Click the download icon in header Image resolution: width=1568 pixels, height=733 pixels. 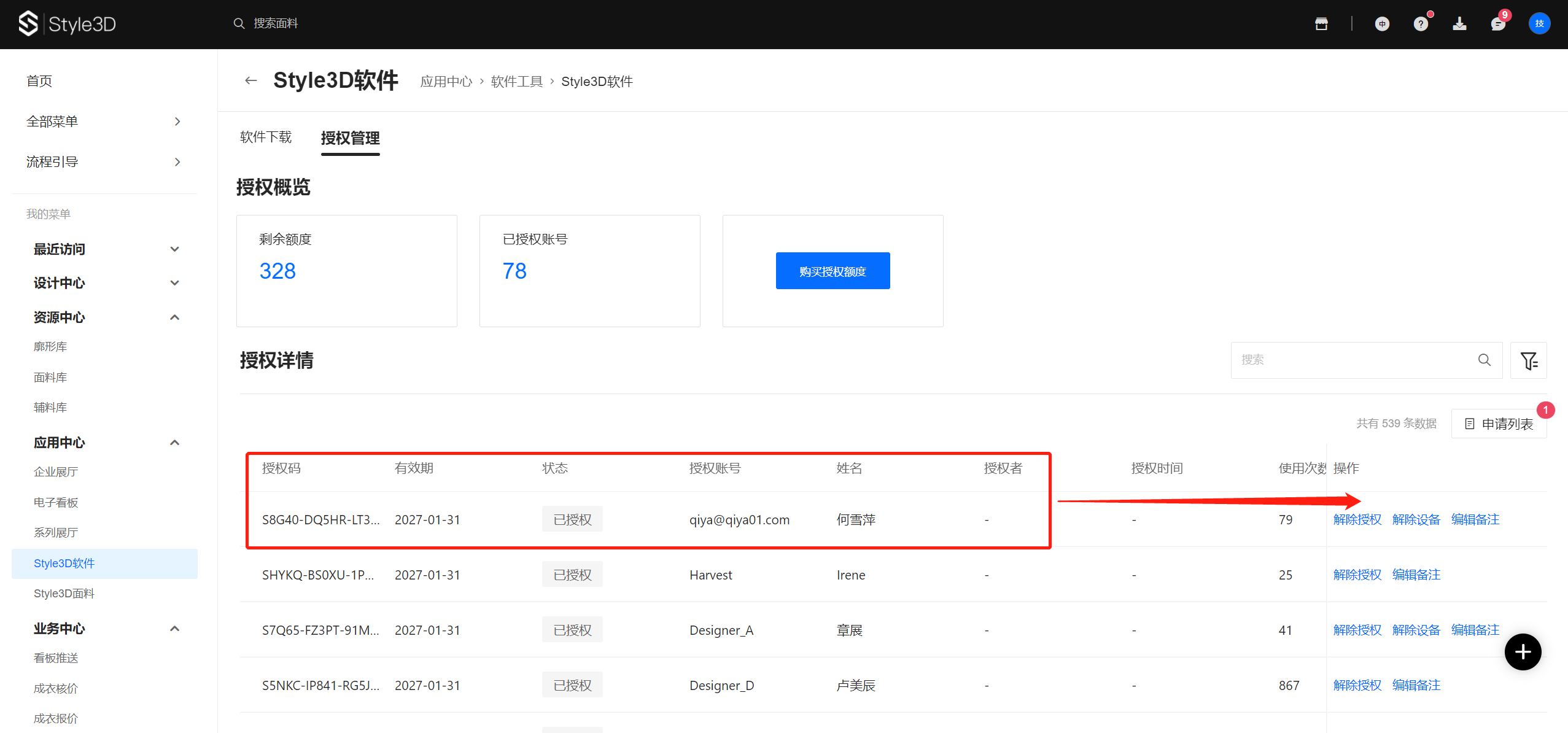(x=1459, y=24)
